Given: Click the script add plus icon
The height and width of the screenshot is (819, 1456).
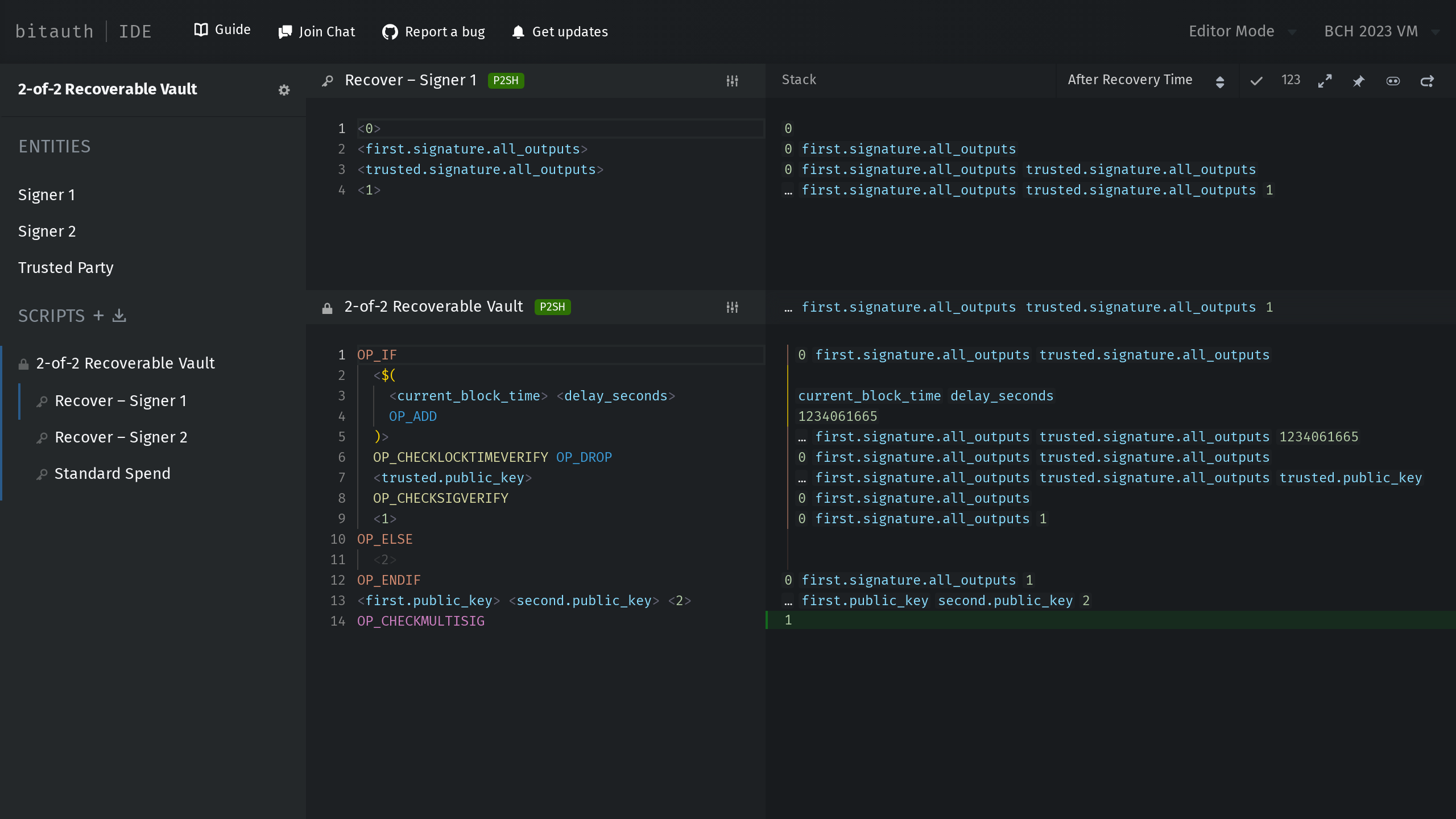Looking at the screenshot, I should pos(99,316).
